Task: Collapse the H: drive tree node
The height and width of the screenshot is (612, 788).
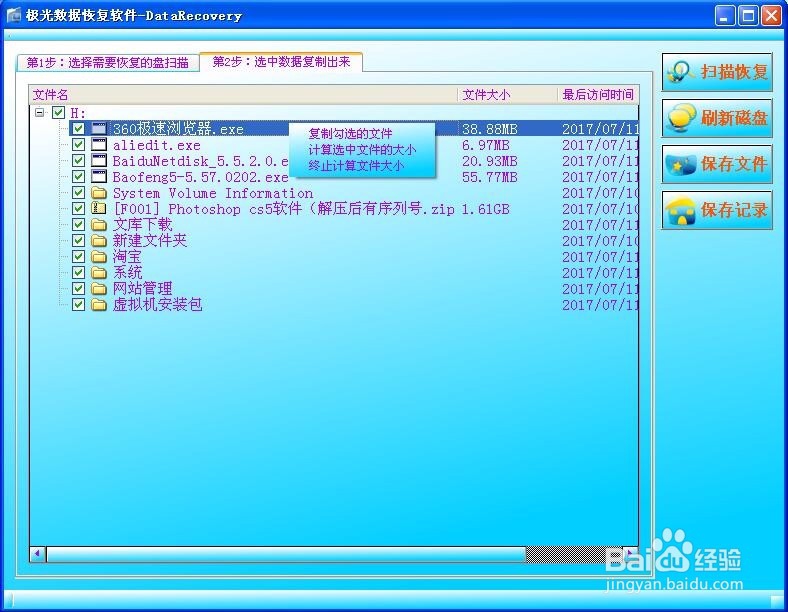Action: click(40, 112)
